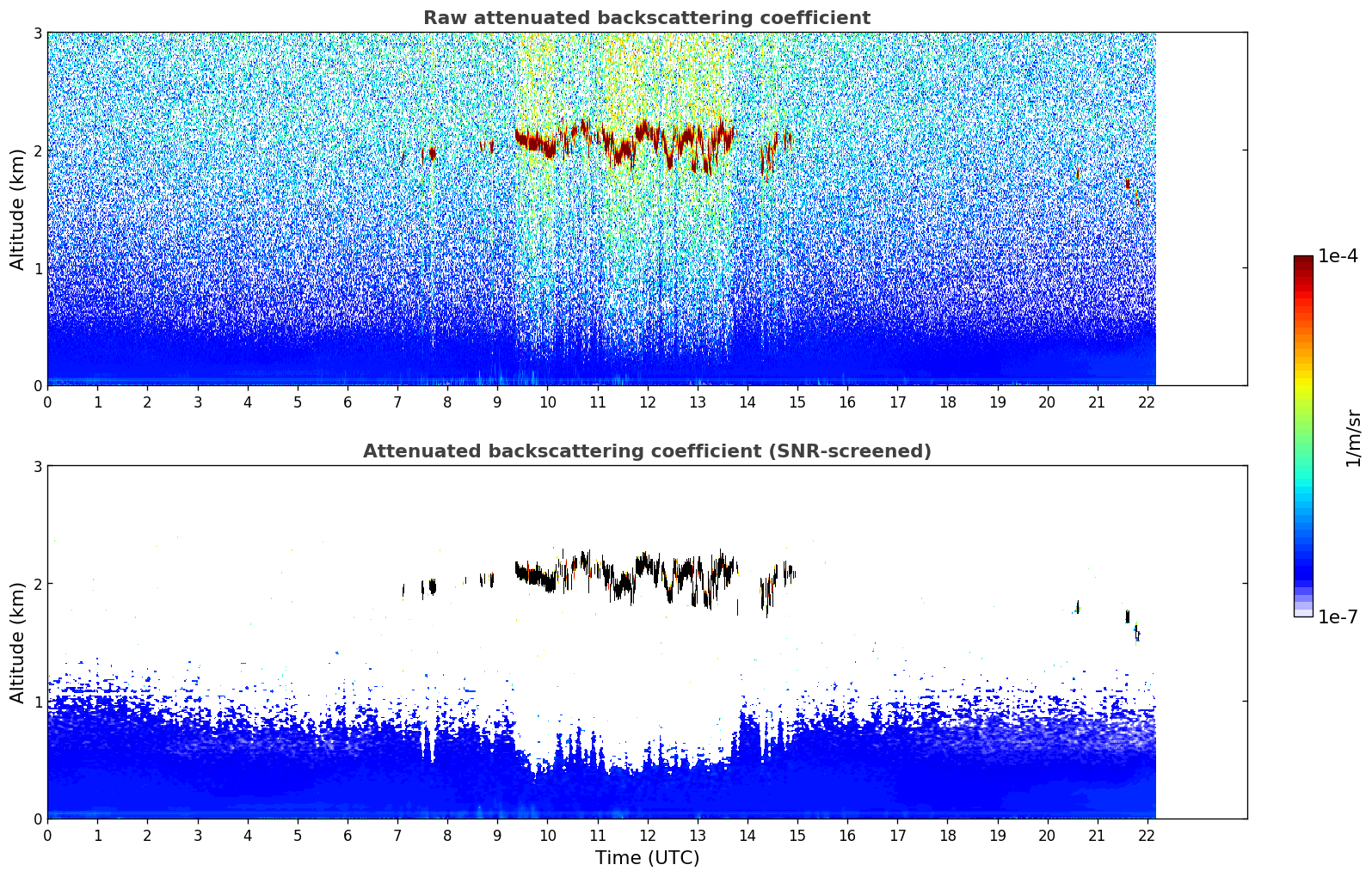The height and width of the screenshot is (877, 1372).
Task: Click the colorbar '1e-7' minimum label
Action: coord(1338,616)
